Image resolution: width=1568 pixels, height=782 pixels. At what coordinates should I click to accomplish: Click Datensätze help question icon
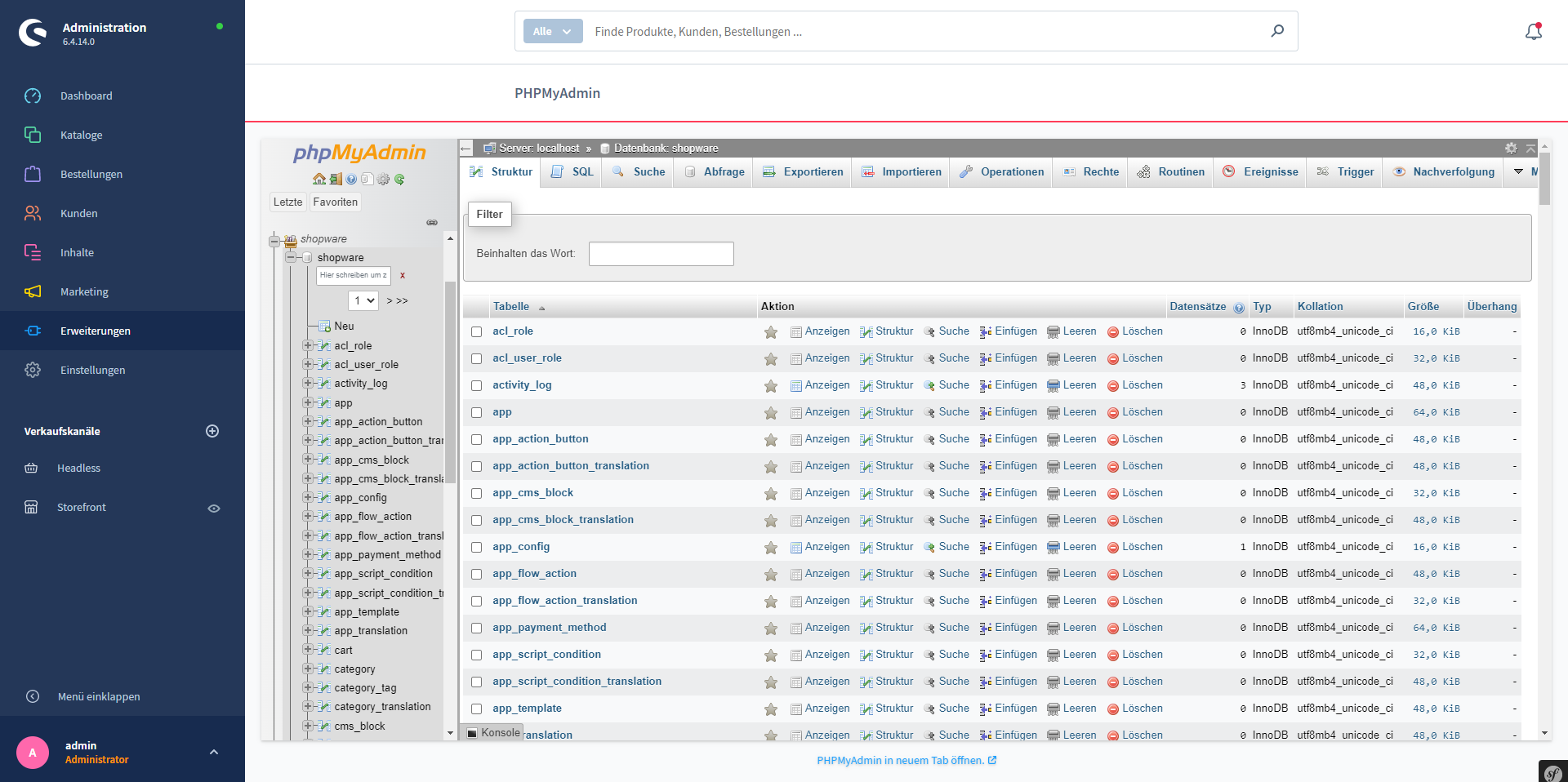pos(1239,308)
